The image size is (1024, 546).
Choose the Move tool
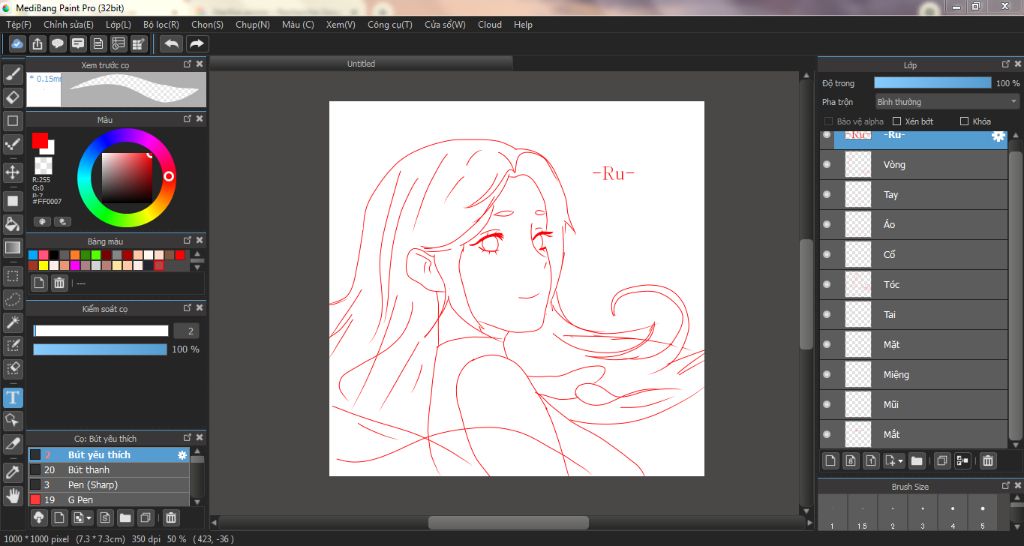coord(13,172)
